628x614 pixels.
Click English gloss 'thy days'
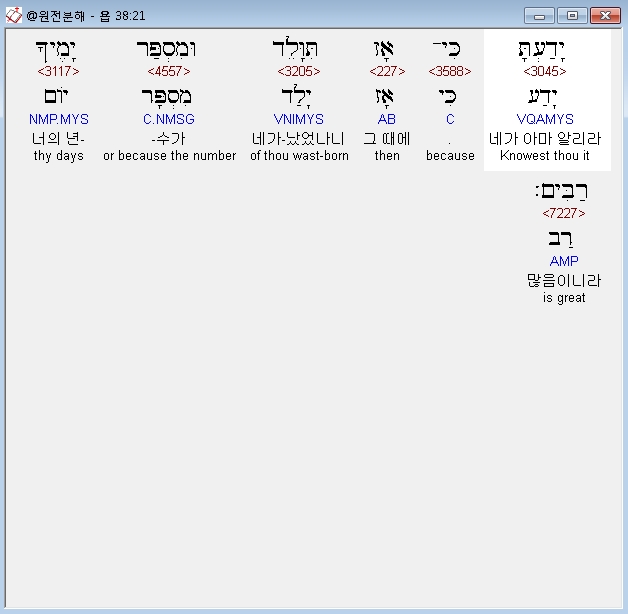(x=59, y=155)
